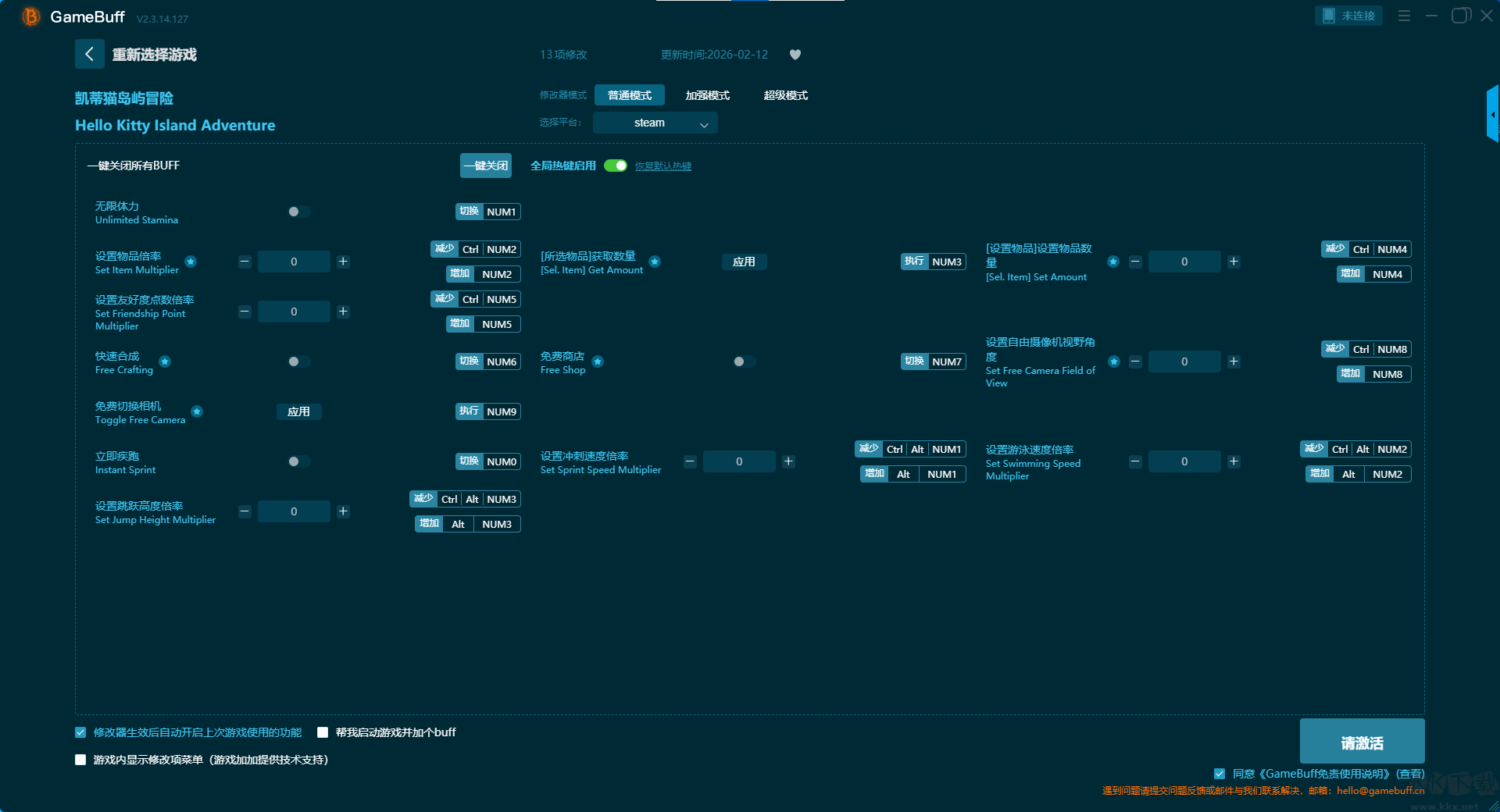Decrease Sprint Speed Multiplier with minus button
The width and height of the screenshot is (1500, 812).
690,461
